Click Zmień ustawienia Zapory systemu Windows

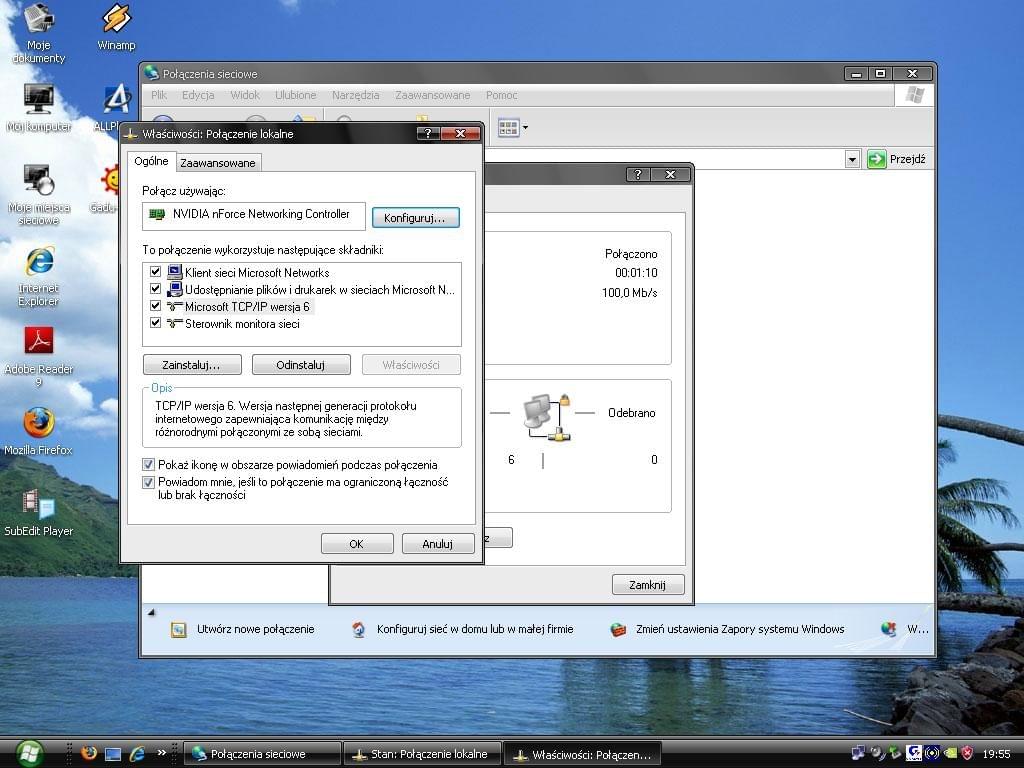coord(740,629)
